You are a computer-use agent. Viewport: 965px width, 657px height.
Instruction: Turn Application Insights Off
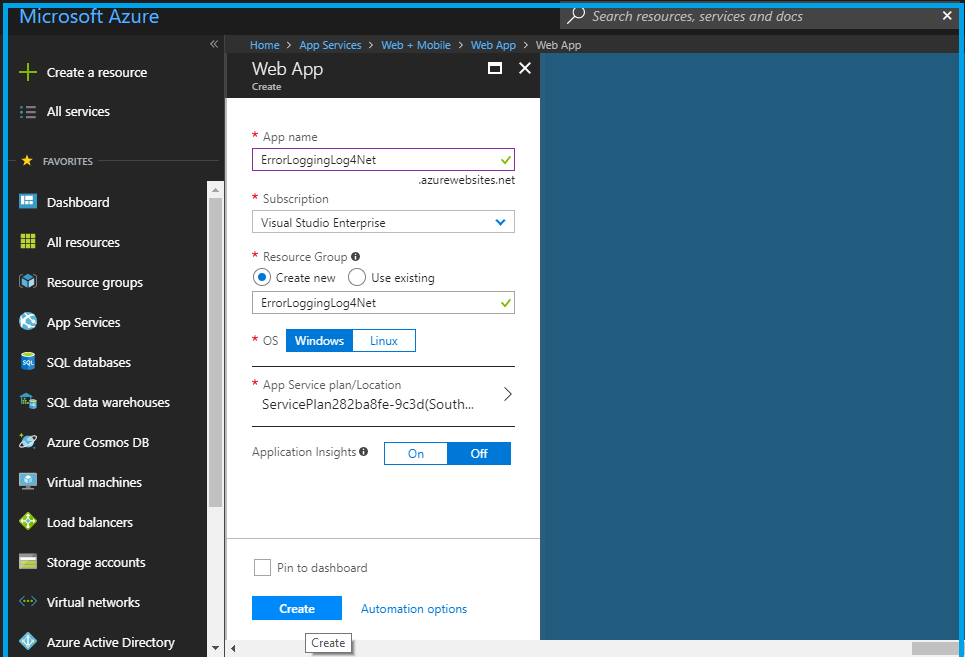[x=479, y=453]
